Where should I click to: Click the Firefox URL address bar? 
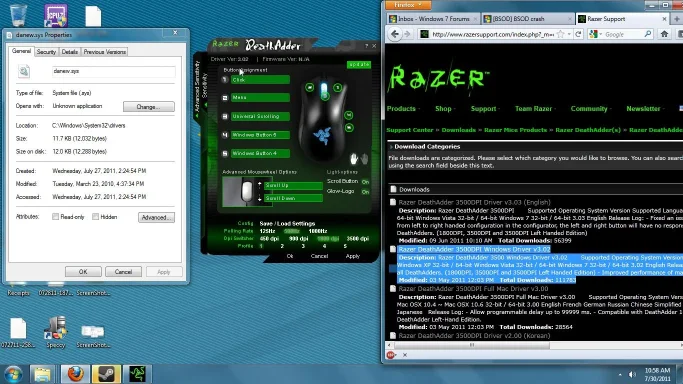coord(493,34)
